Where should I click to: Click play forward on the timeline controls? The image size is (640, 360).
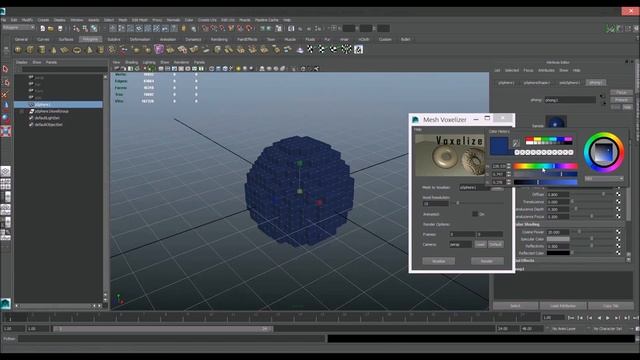pos(608,318)
